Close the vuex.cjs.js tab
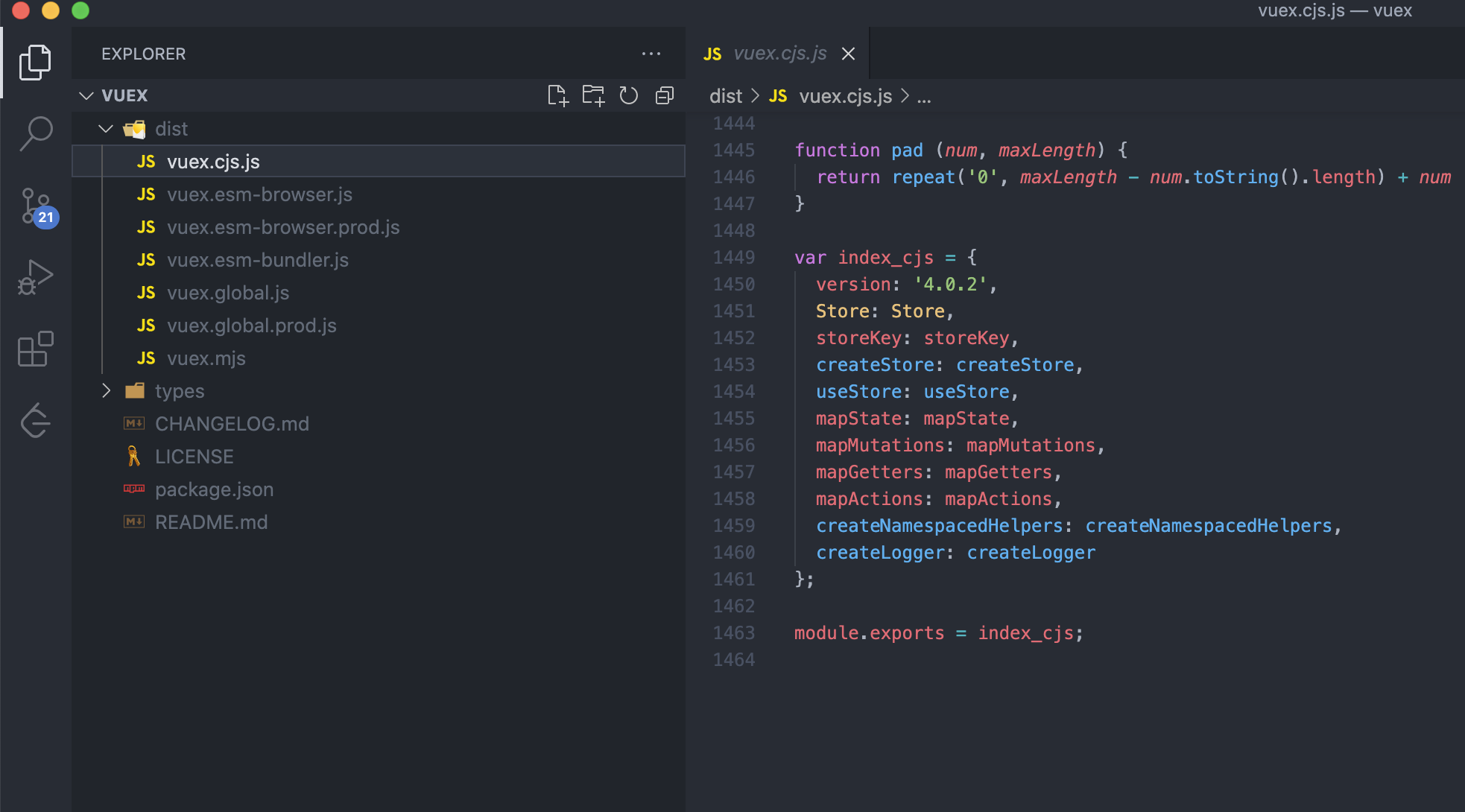The image size is (1465, 812). (848, 54)
